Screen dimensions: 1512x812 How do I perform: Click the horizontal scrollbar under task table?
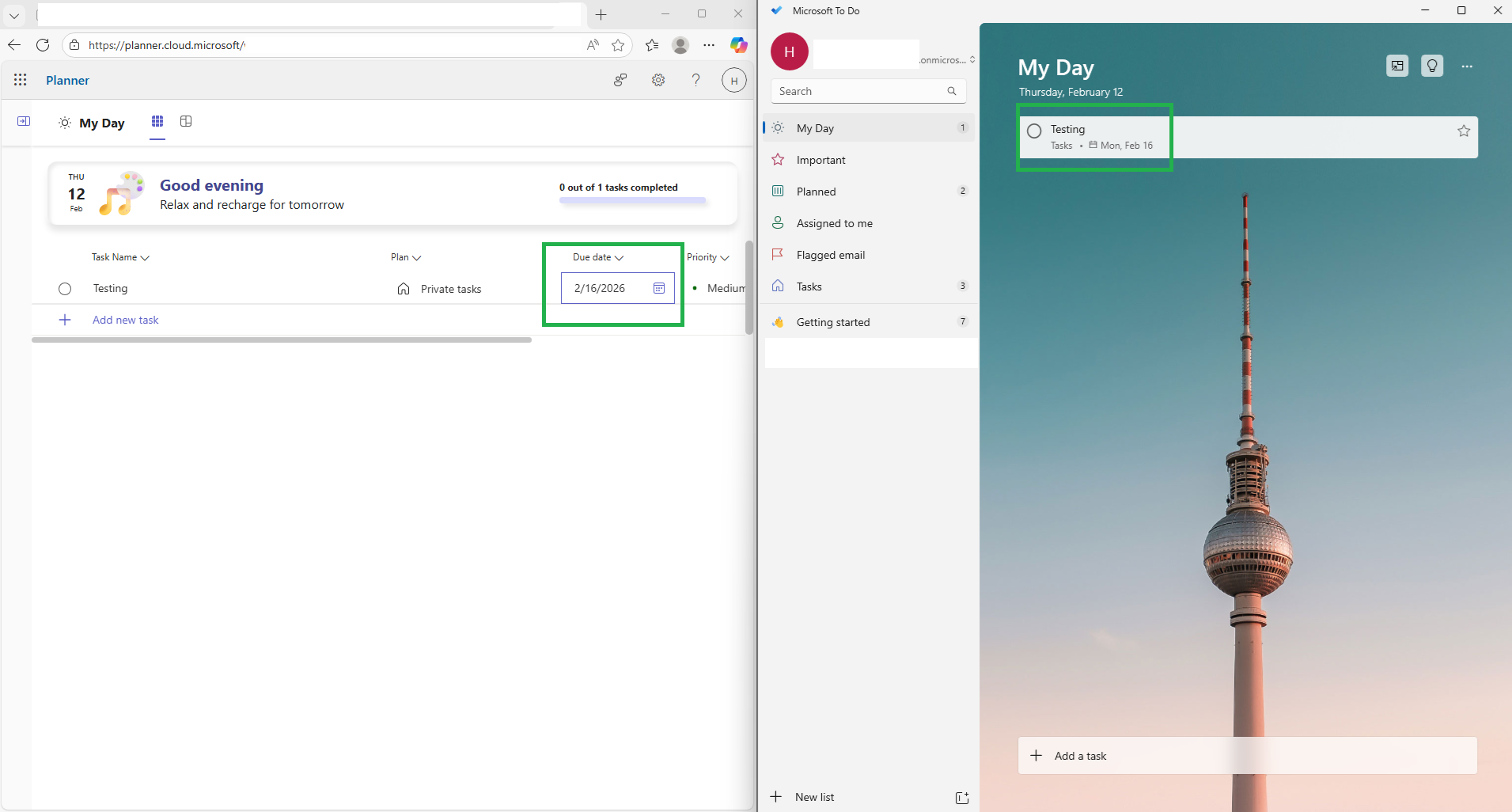[282, 340]
